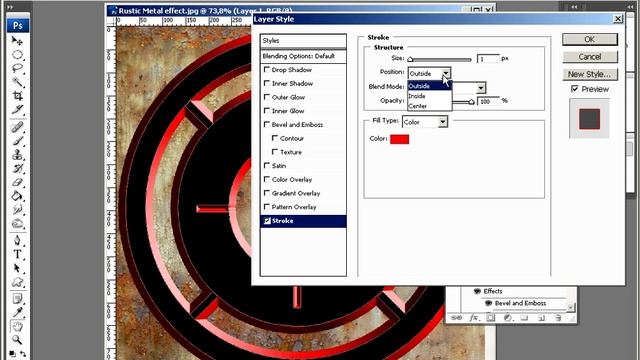640x360 pixels.
Task: Select the Notes tool
Action: pyautogui.click(x=17, y=299)
